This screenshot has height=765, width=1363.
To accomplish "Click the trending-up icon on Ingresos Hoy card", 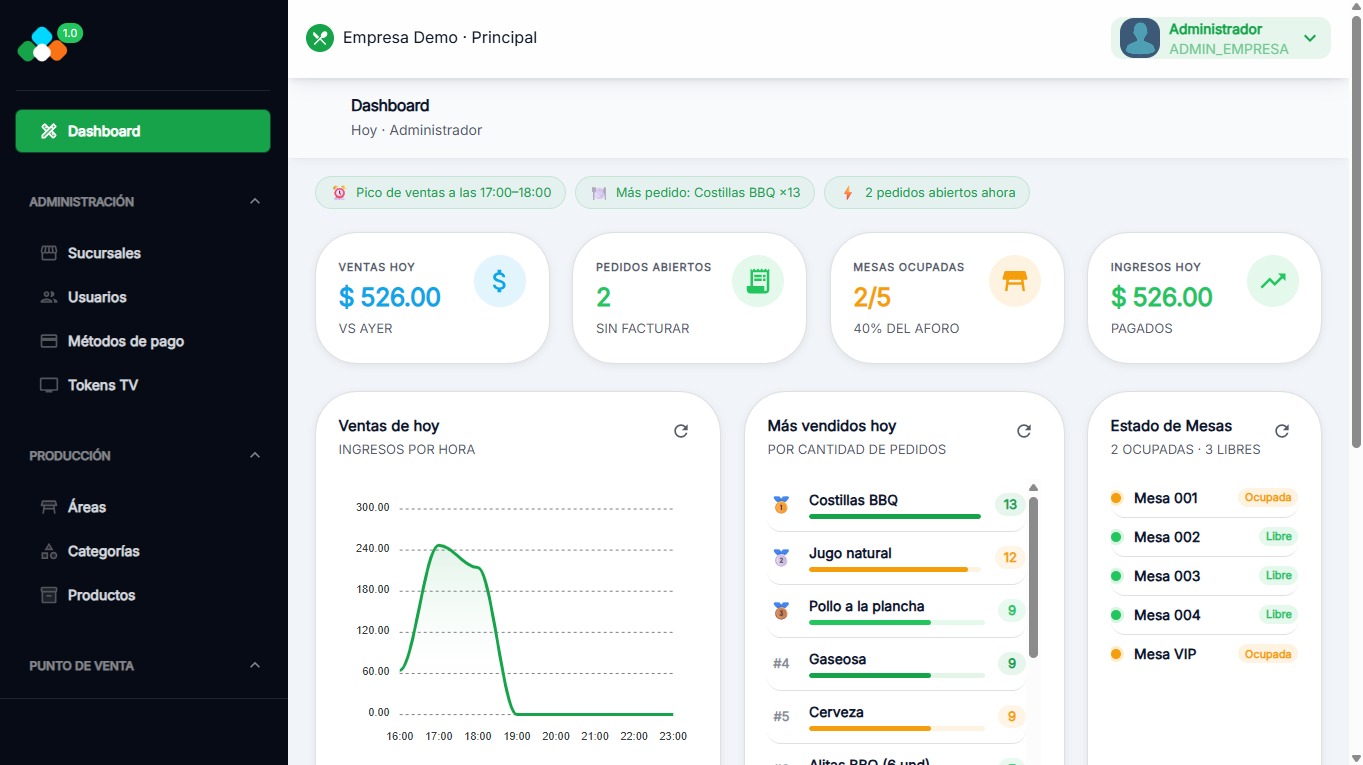I will pos(1272,281).
